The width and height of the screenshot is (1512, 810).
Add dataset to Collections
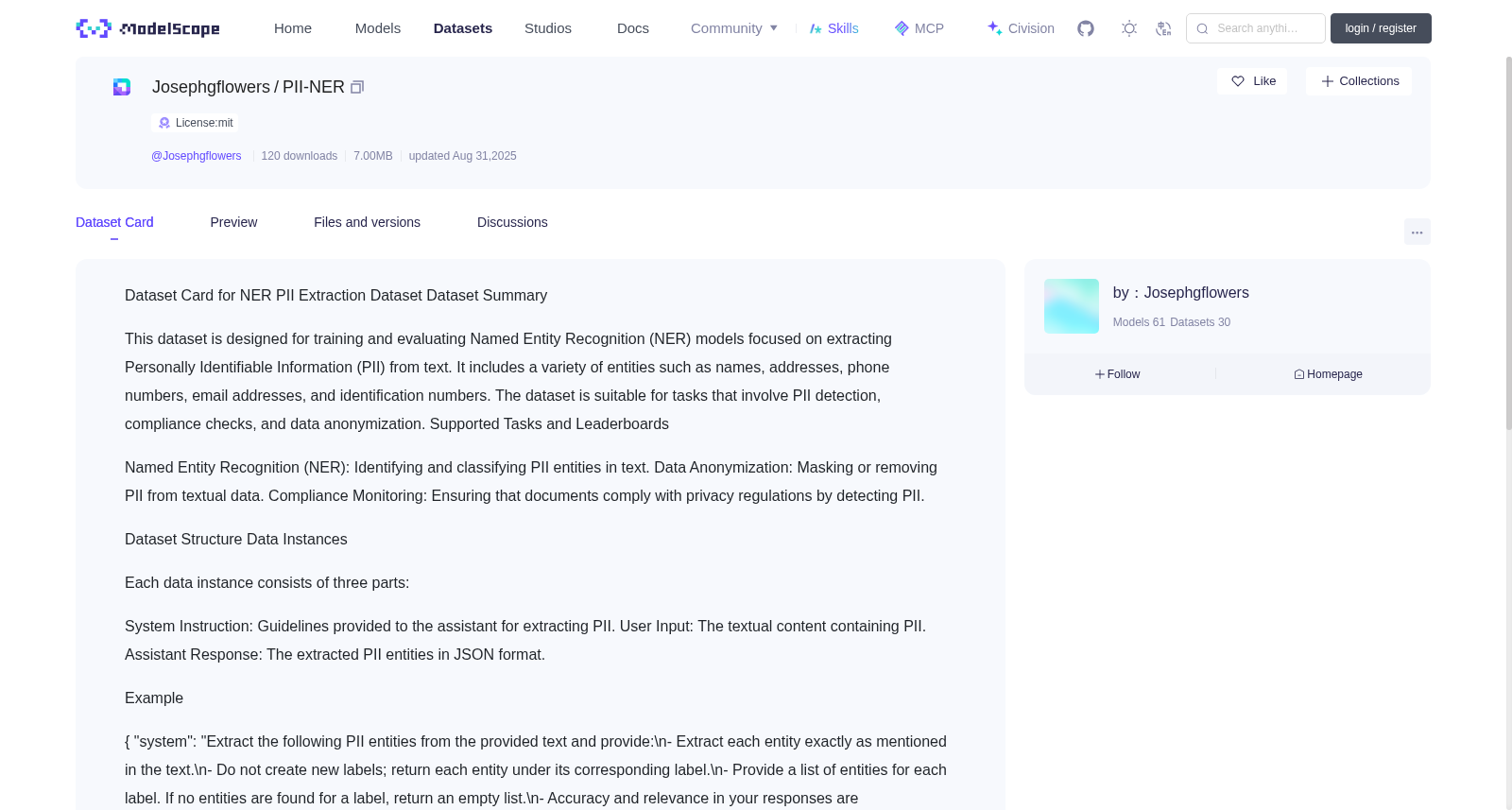click(x=1359, y=81)
